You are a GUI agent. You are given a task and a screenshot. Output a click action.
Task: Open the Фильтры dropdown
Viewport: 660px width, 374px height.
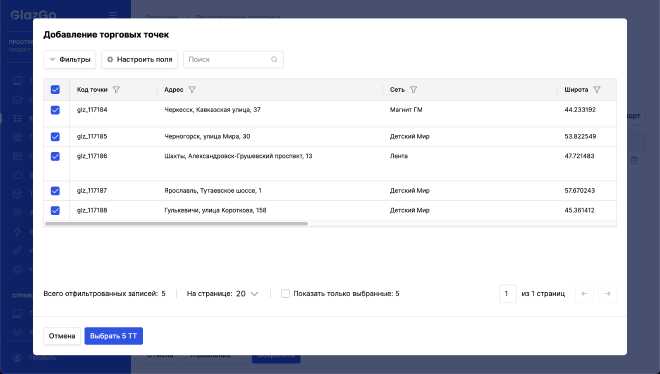coord(69,59)
